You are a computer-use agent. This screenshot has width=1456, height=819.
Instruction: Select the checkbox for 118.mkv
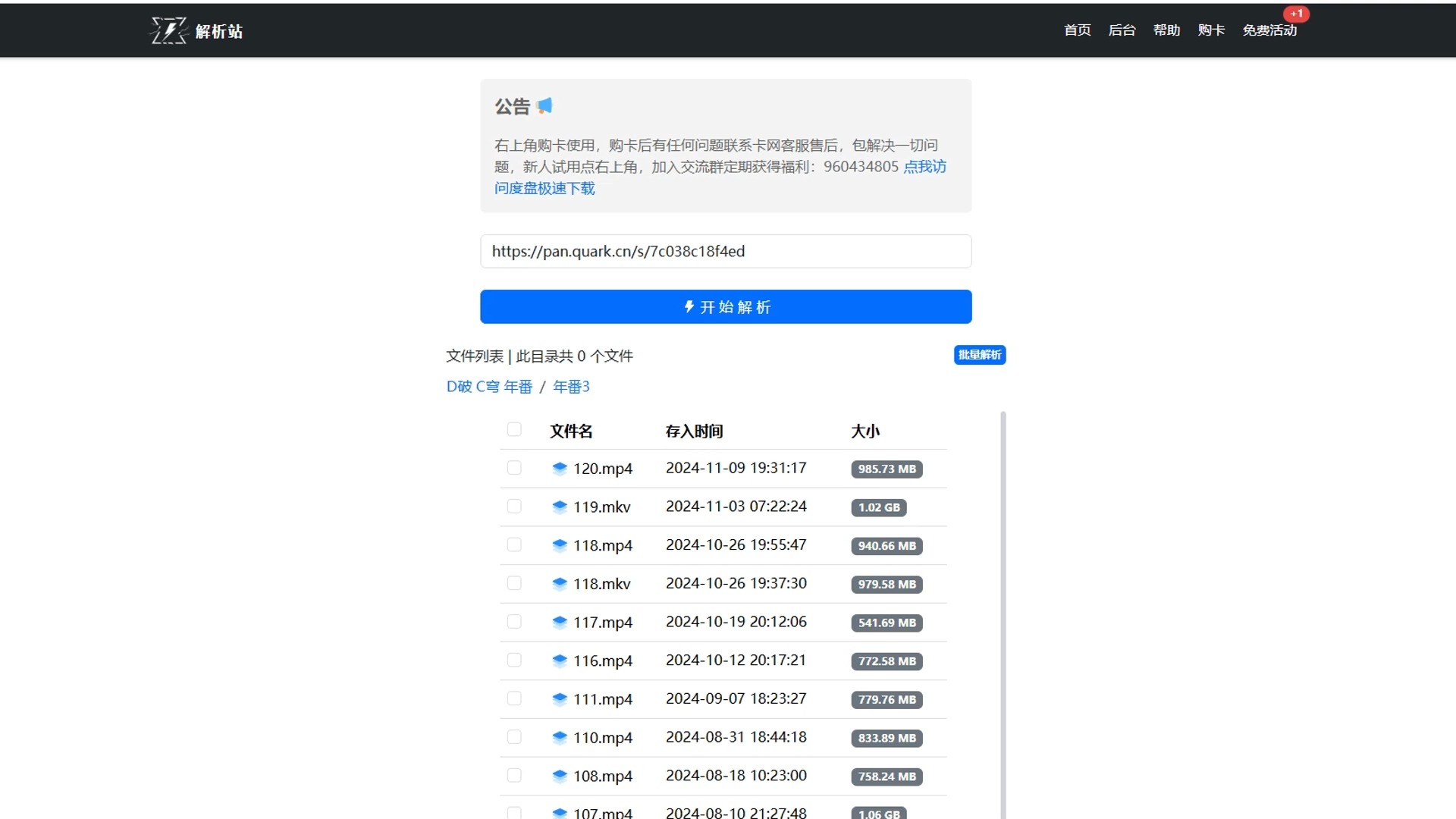(x=514, y=583)
